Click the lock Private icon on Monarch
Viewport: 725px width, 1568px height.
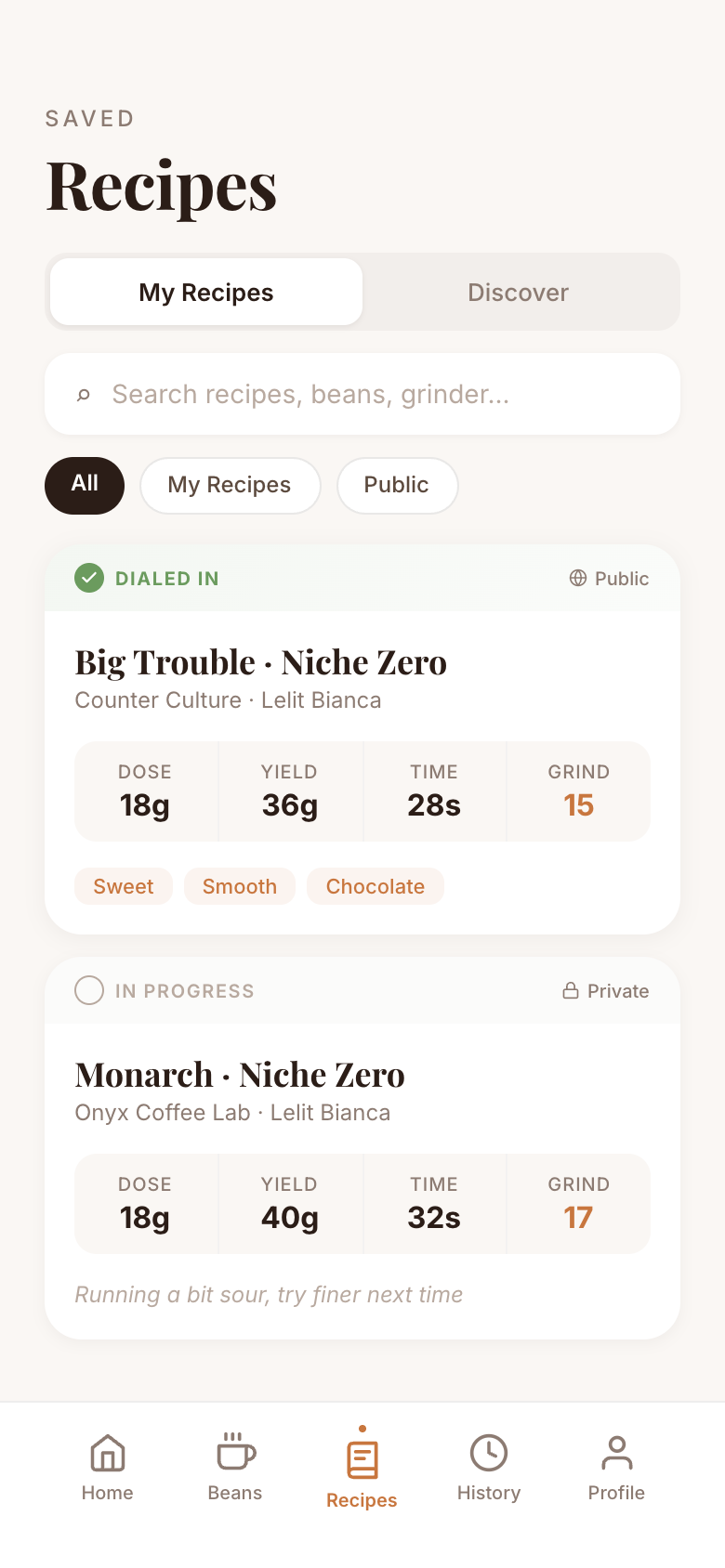coord(572,990)
